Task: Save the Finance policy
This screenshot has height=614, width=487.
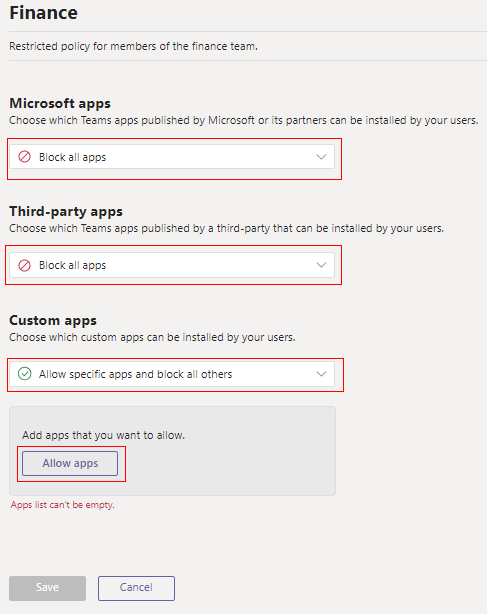Action: 47,588
